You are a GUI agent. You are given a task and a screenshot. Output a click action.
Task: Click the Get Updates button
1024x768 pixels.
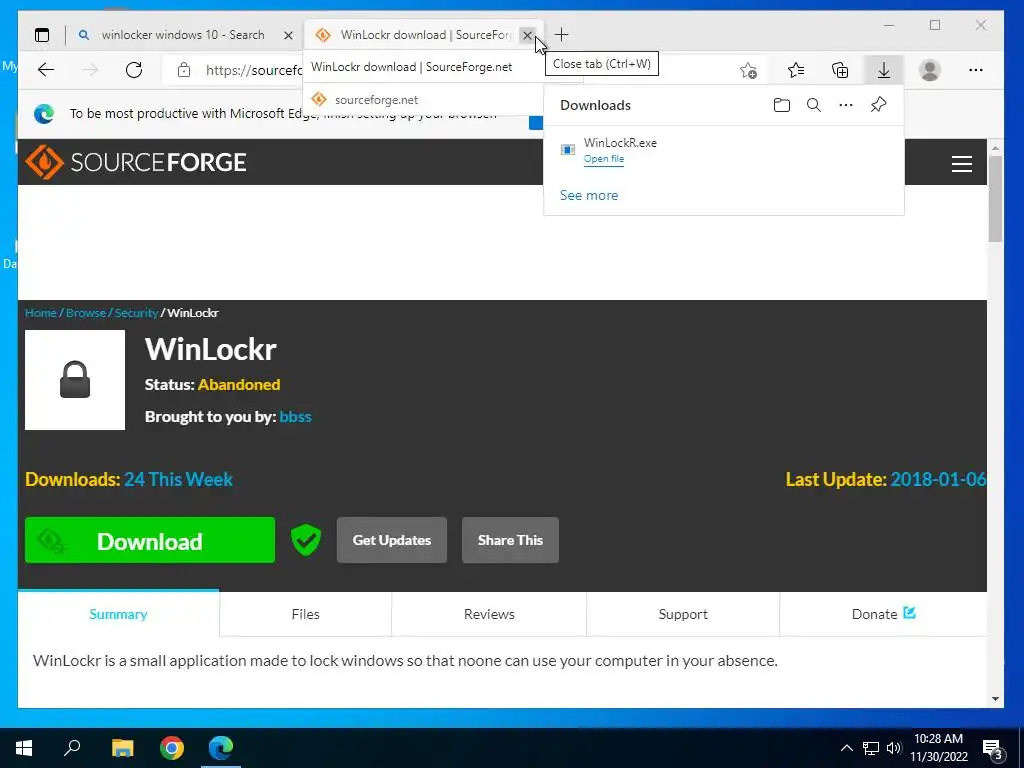point(392,540)
